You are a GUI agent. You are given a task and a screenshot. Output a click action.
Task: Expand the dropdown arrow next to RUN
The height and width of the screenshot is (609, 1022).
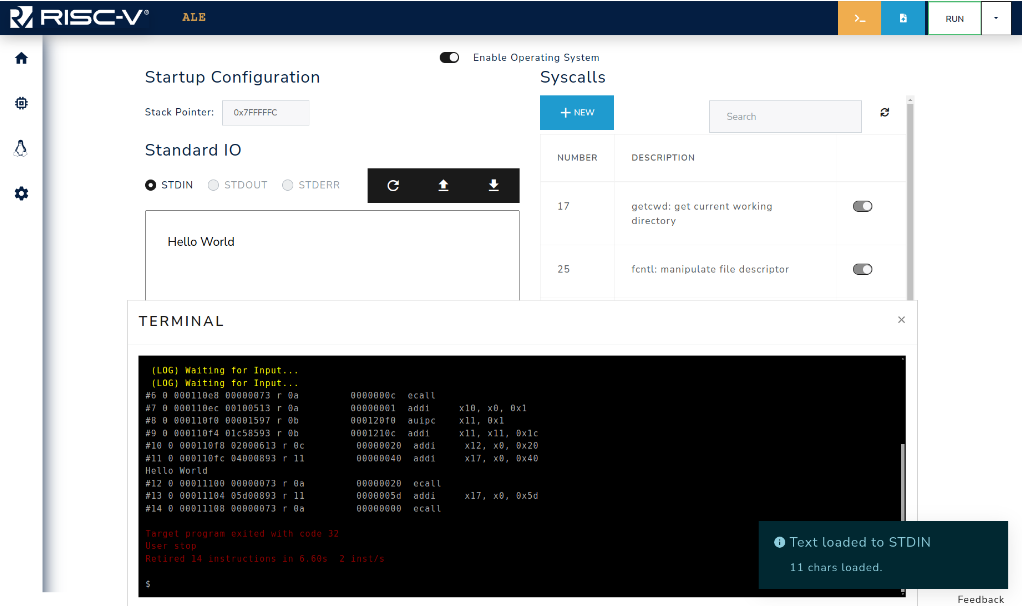pos(996,18)
